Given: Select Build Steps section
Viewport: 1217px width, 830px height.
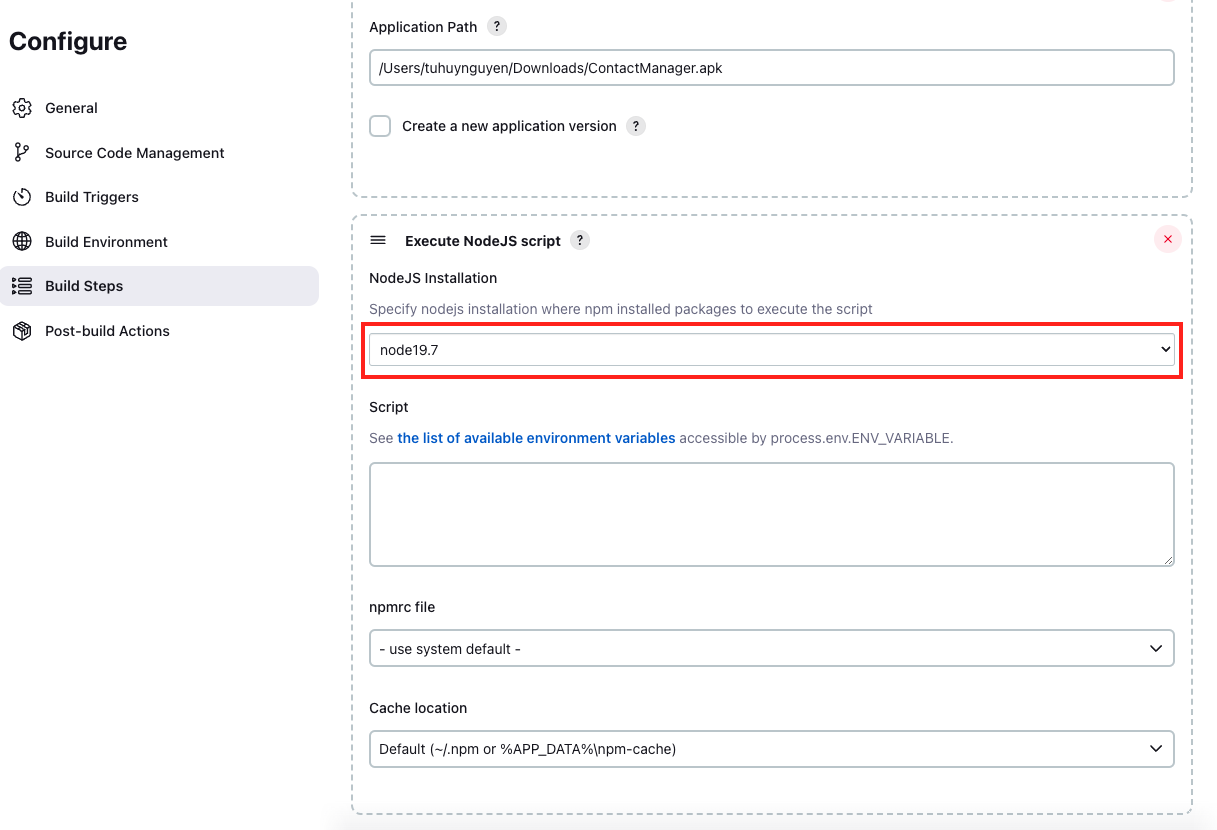Looking at the screenshot, I should click(159, 286).
